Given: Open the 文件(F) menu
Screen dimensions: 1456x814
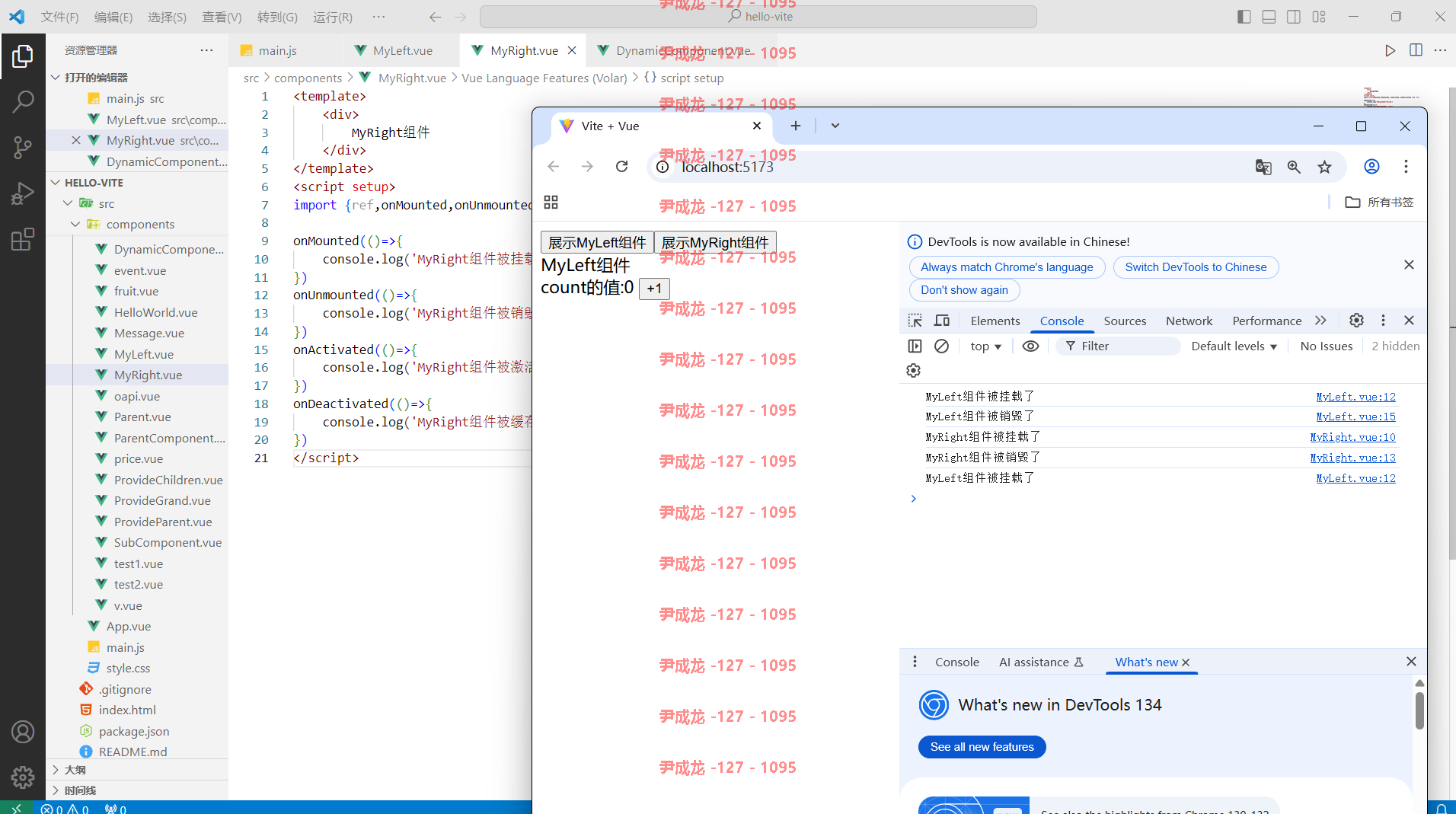Looking at the screenshot, I should [x=59, y=17].
